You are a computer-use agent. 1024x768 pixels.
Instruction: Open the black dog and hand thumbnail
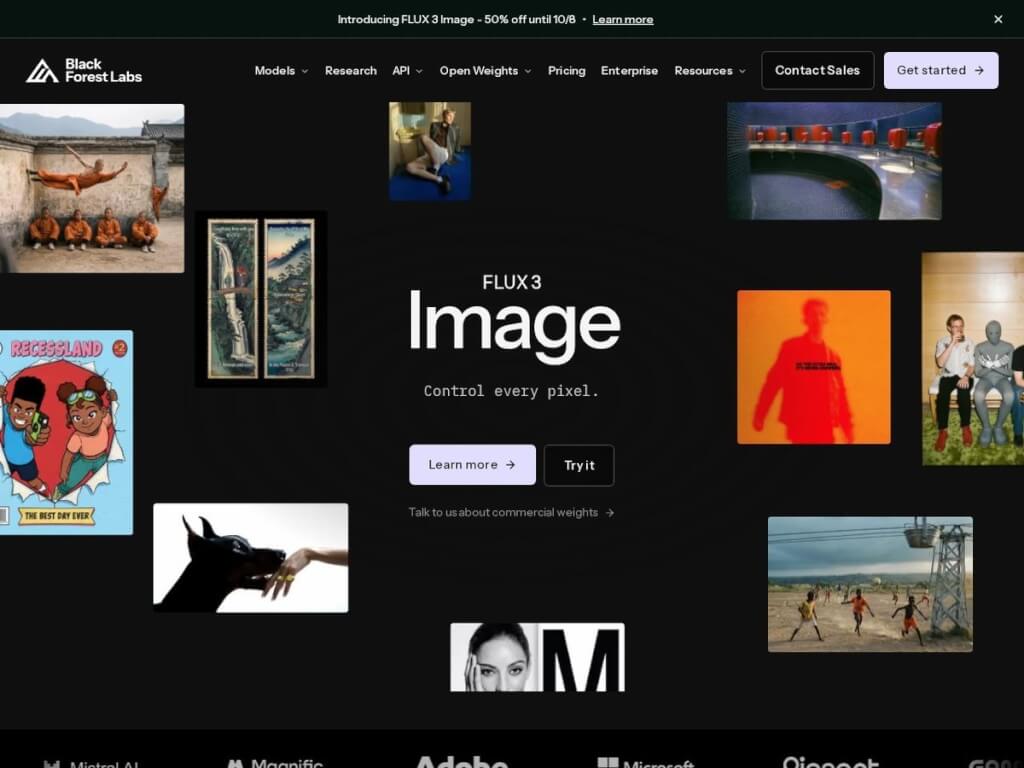coord(251,558)
